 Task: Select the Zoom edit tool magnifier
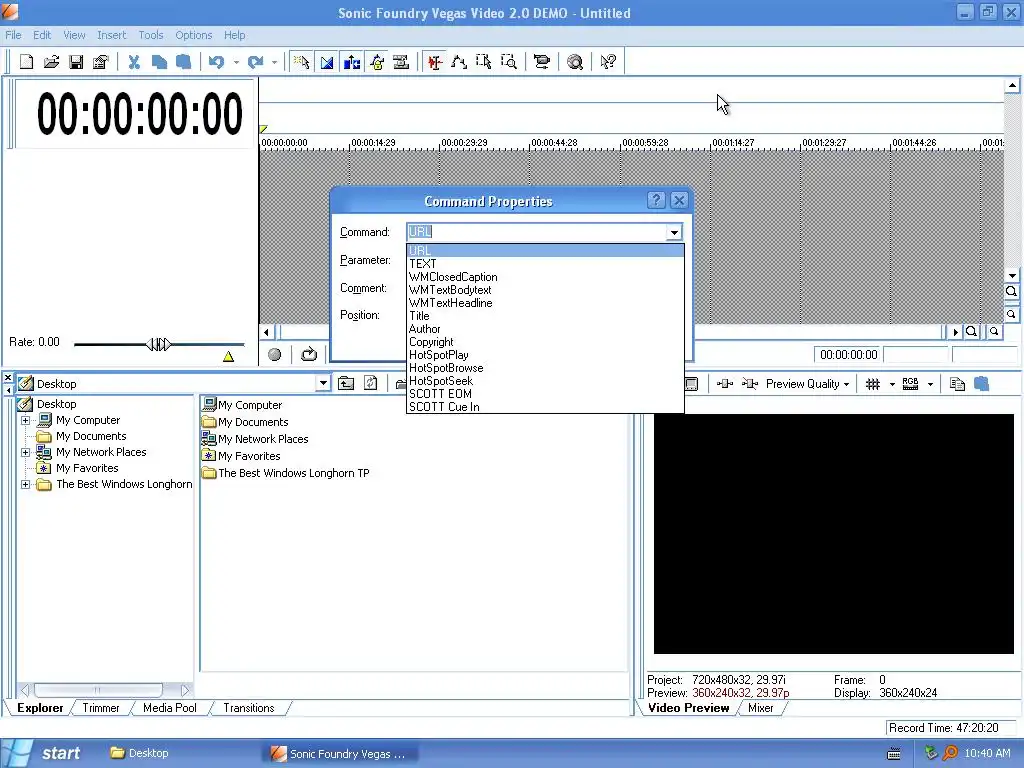click(509, 62)
